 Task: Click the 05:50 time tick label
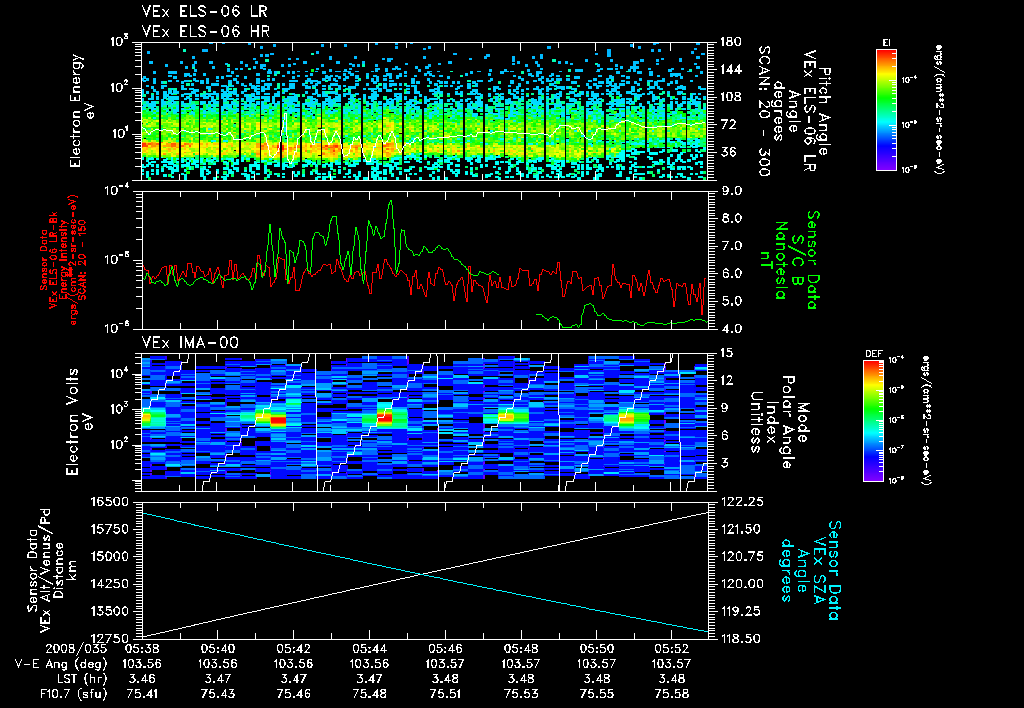596,649
